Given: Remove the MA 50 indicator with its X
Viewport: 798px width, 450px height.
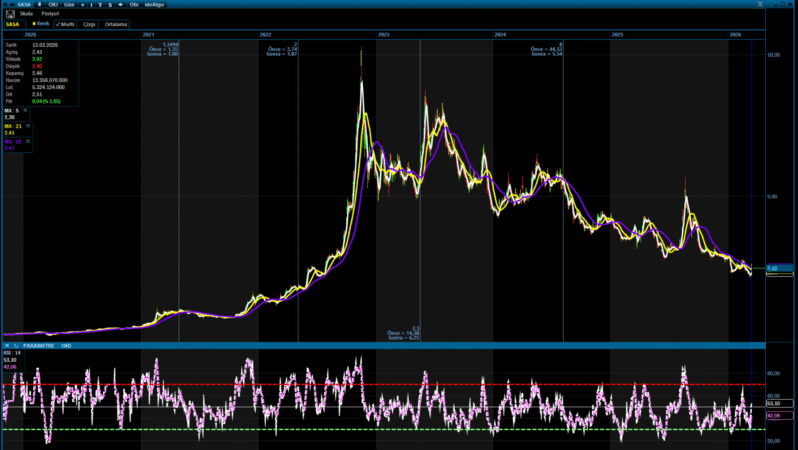Looking at the screenshot, I should 28,141.
